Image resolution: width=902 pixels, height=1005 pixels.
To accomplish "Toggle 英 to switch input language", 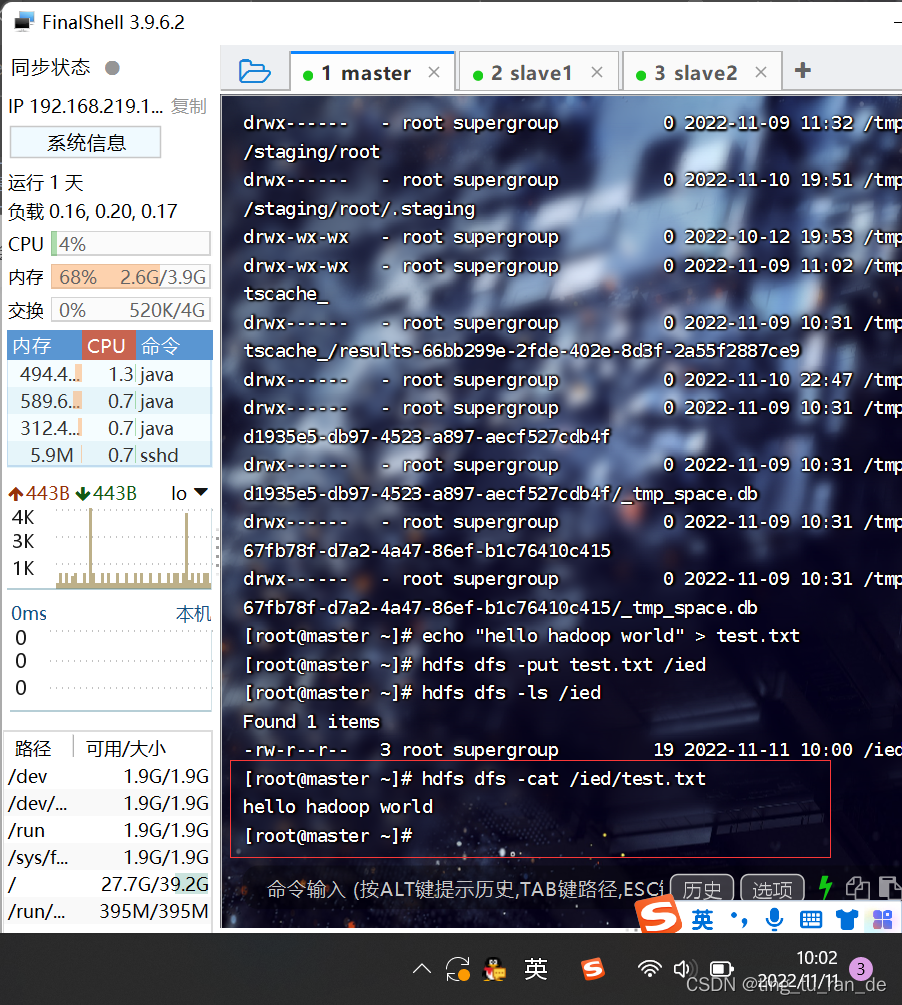I will pyautogui.click(x=702, y=918).
